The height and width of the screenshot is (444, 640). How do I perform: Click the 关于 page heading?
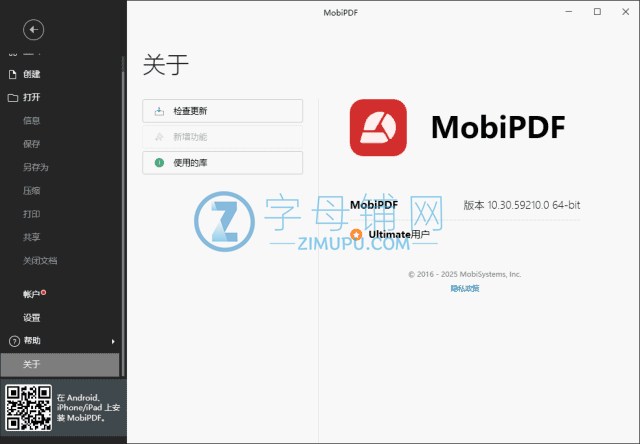(x=165, y=65)
